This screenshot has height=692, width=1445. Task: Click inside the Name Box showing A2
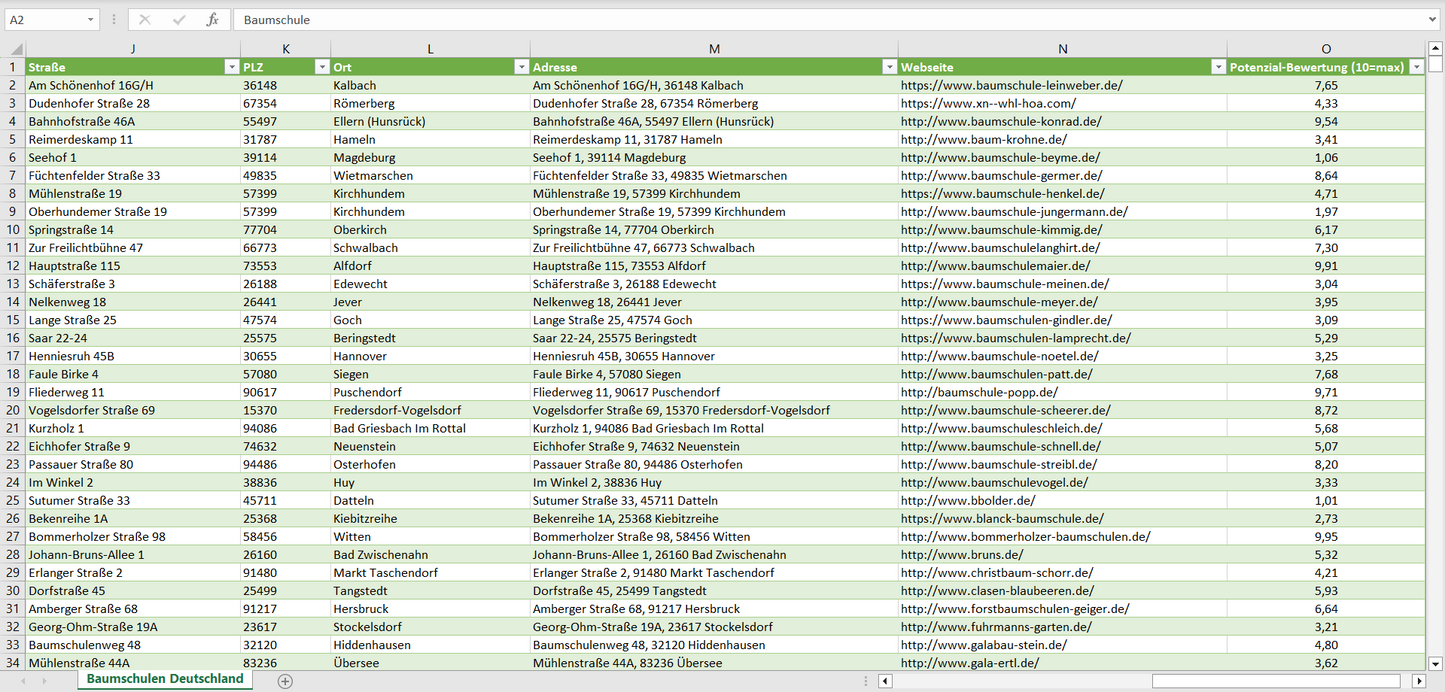(x=42, y=20)
